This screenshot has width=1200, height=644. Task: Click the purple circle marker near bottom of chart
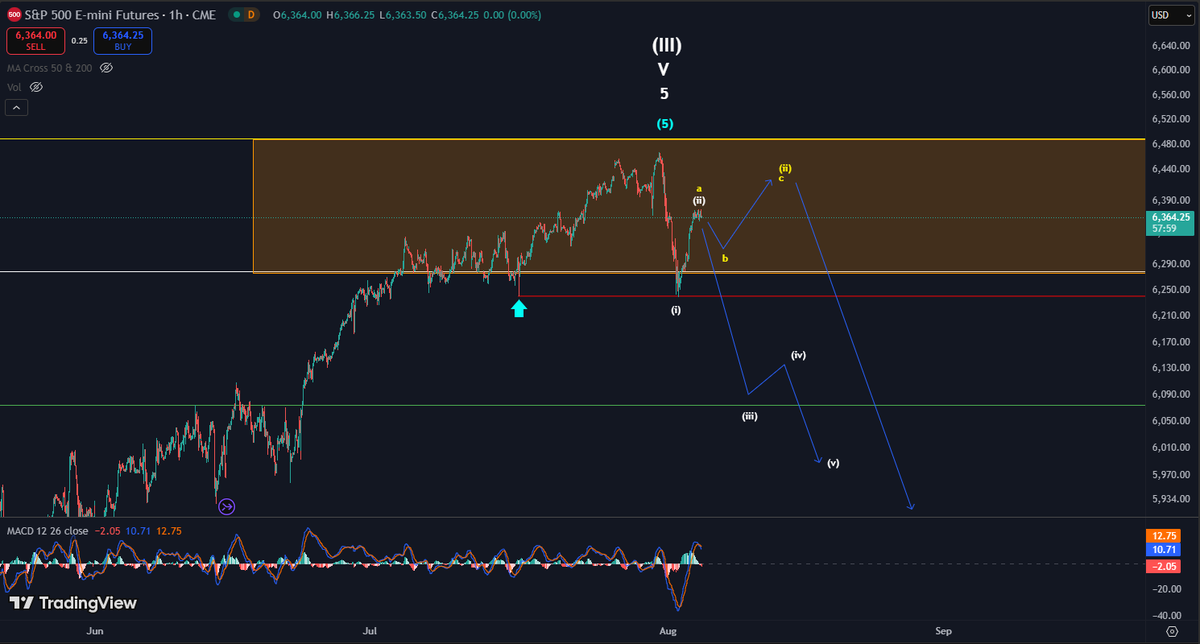[x=226, y=507]
